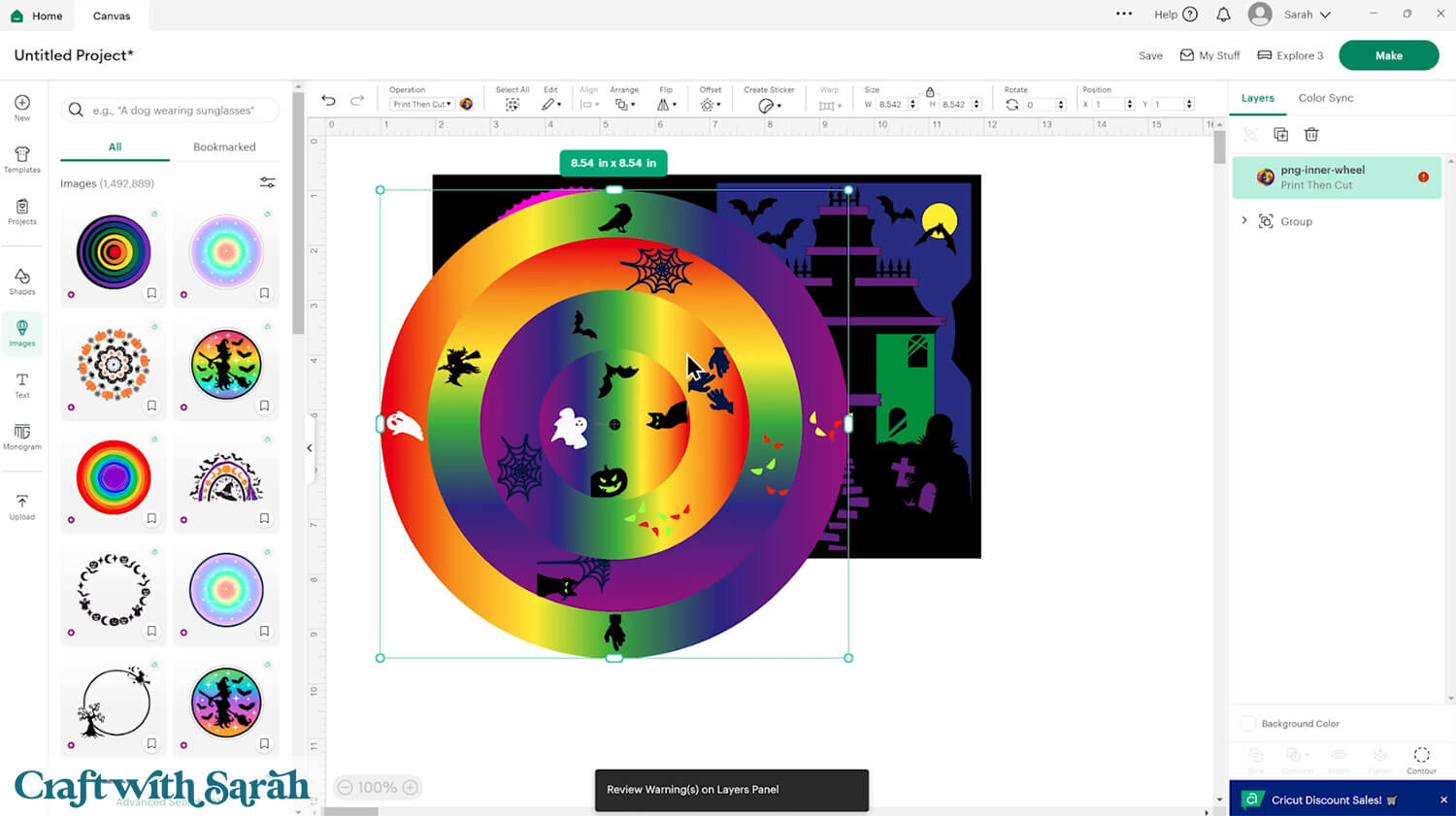Viewport: 1456px width, 816px height.
Task: Select the All images tab
Action: coord(115,147)
